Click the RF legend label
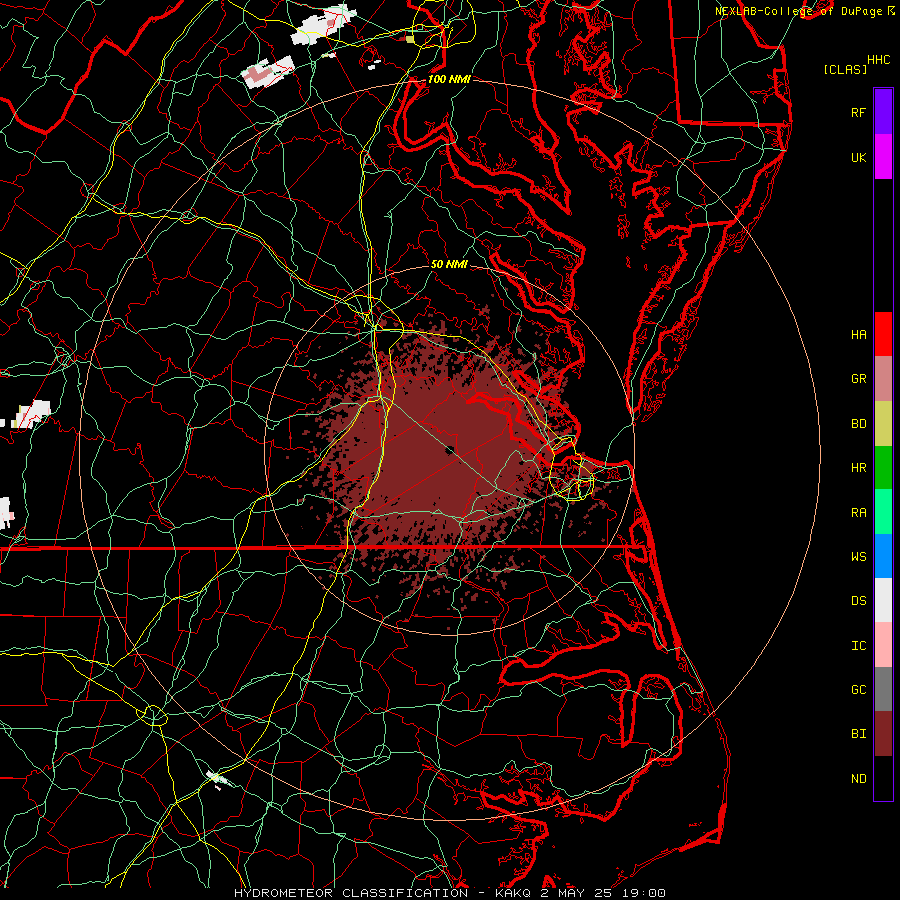The width and height of the screenshot is (900, 900). tap(858, 112)
